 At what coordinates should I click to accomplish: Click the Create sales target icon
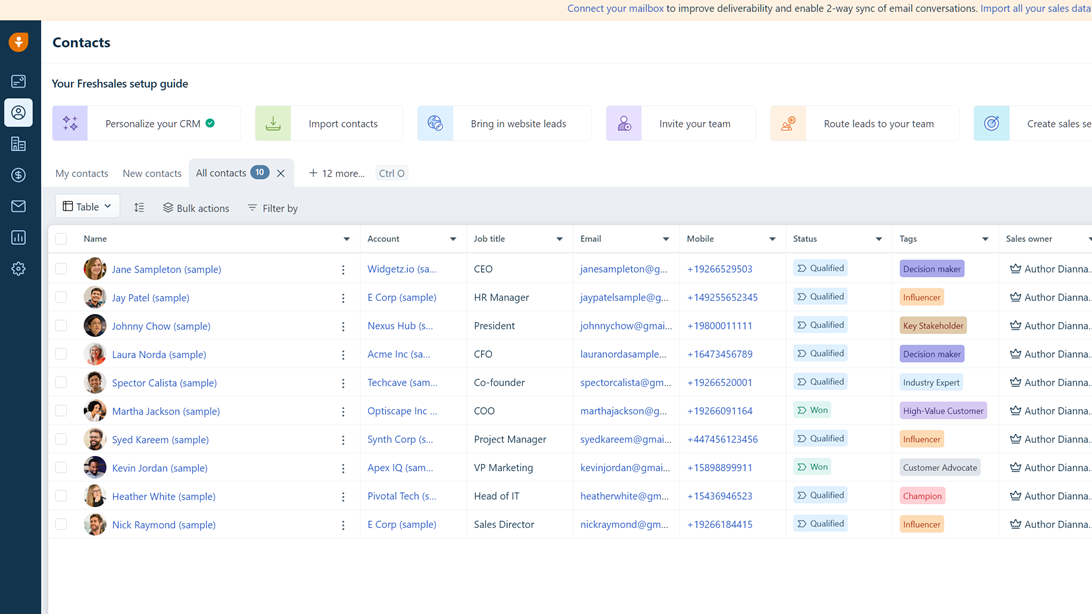pos(992,123)
